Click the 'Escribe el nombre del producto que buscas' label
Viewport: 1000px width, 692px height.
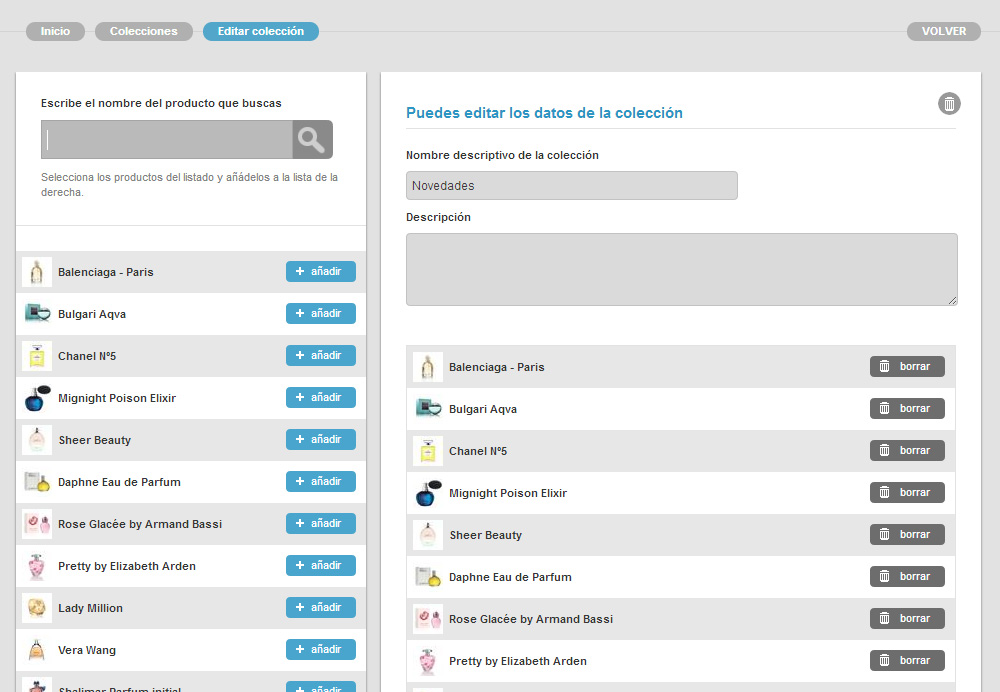[x=161, y=103]
